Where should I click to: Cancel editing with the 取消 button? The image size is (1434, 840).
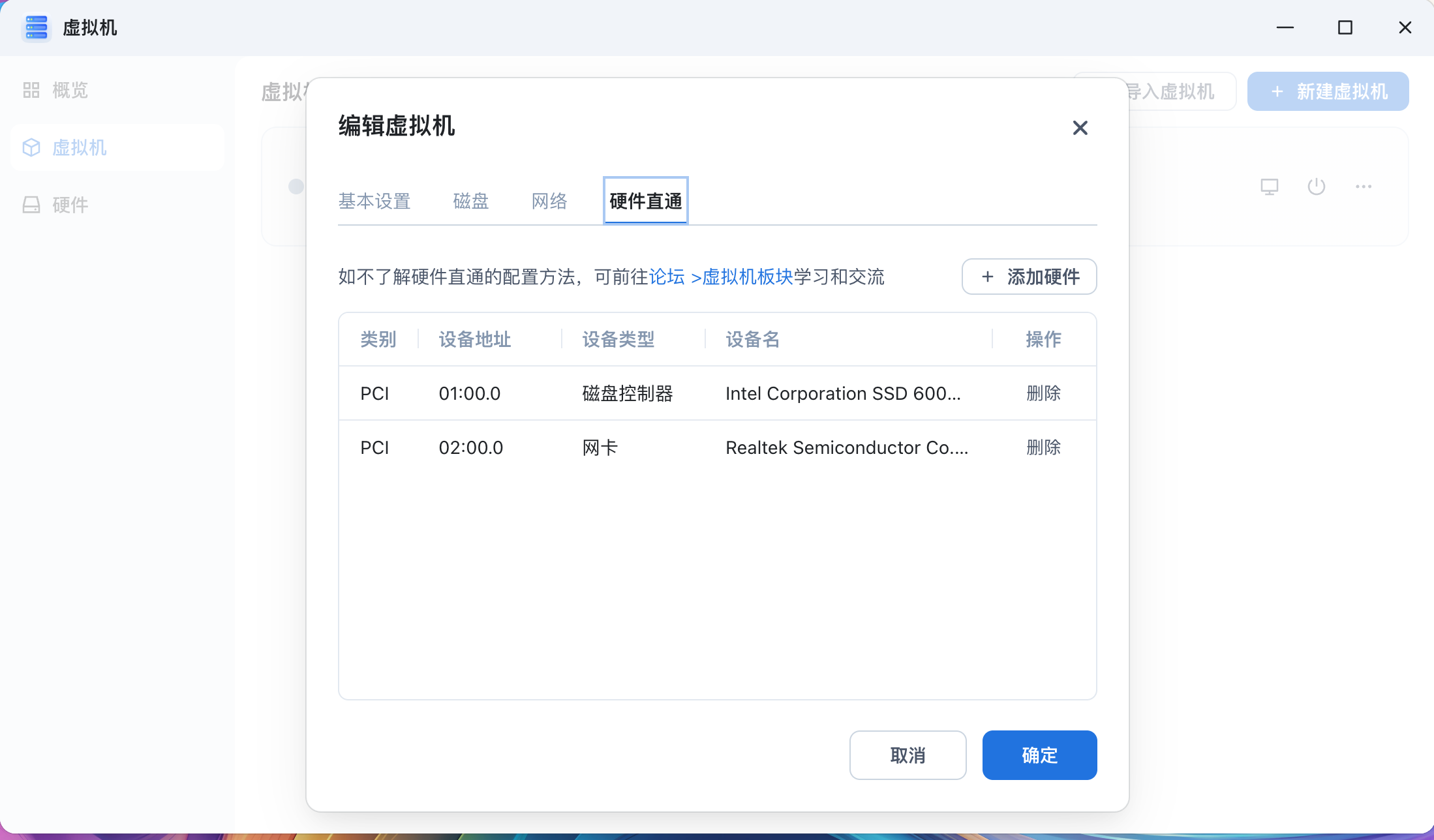tap(908, 755)
